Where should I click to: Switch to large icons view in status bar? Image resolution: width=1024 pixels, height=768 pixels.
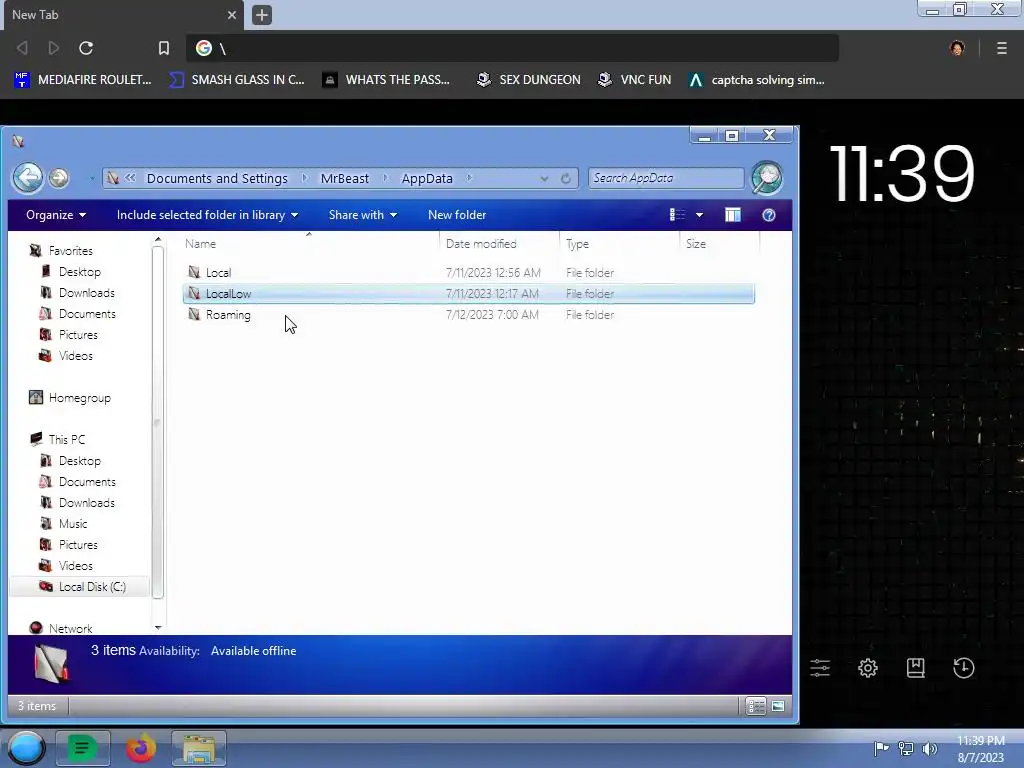(x=777, y=706)
